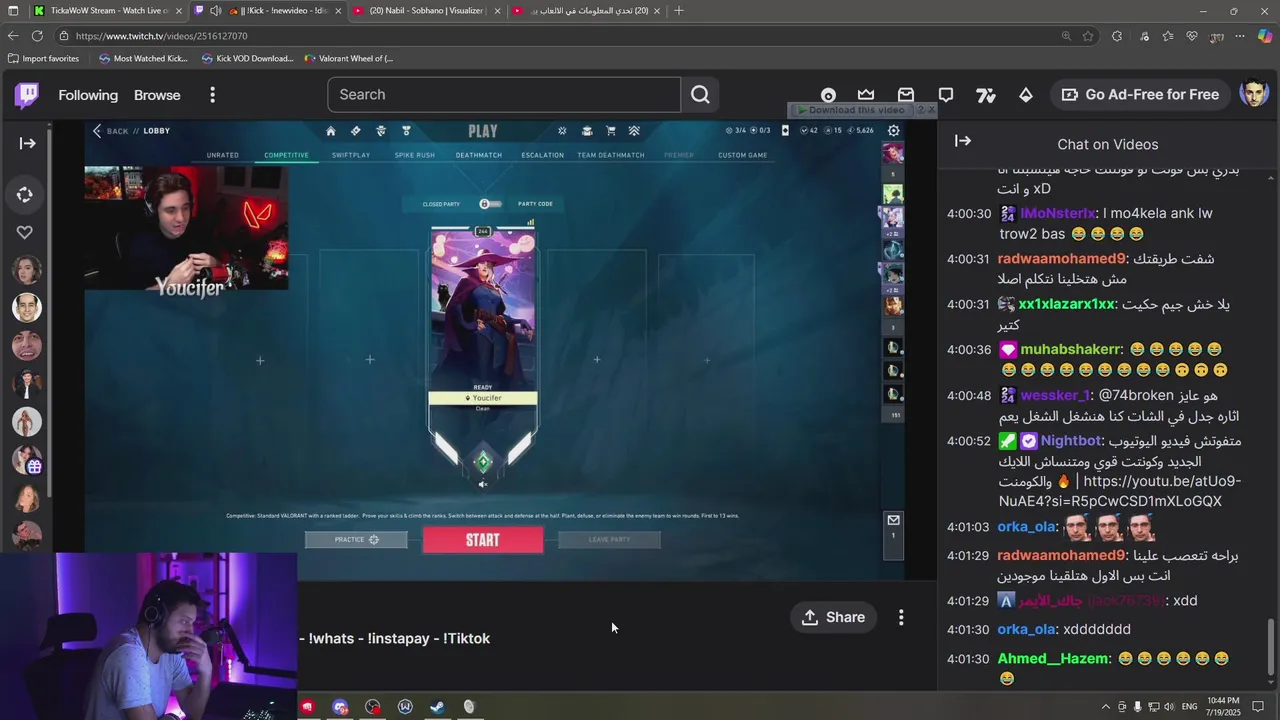Click the PRACTICE button in the lobby

point(356,540)
